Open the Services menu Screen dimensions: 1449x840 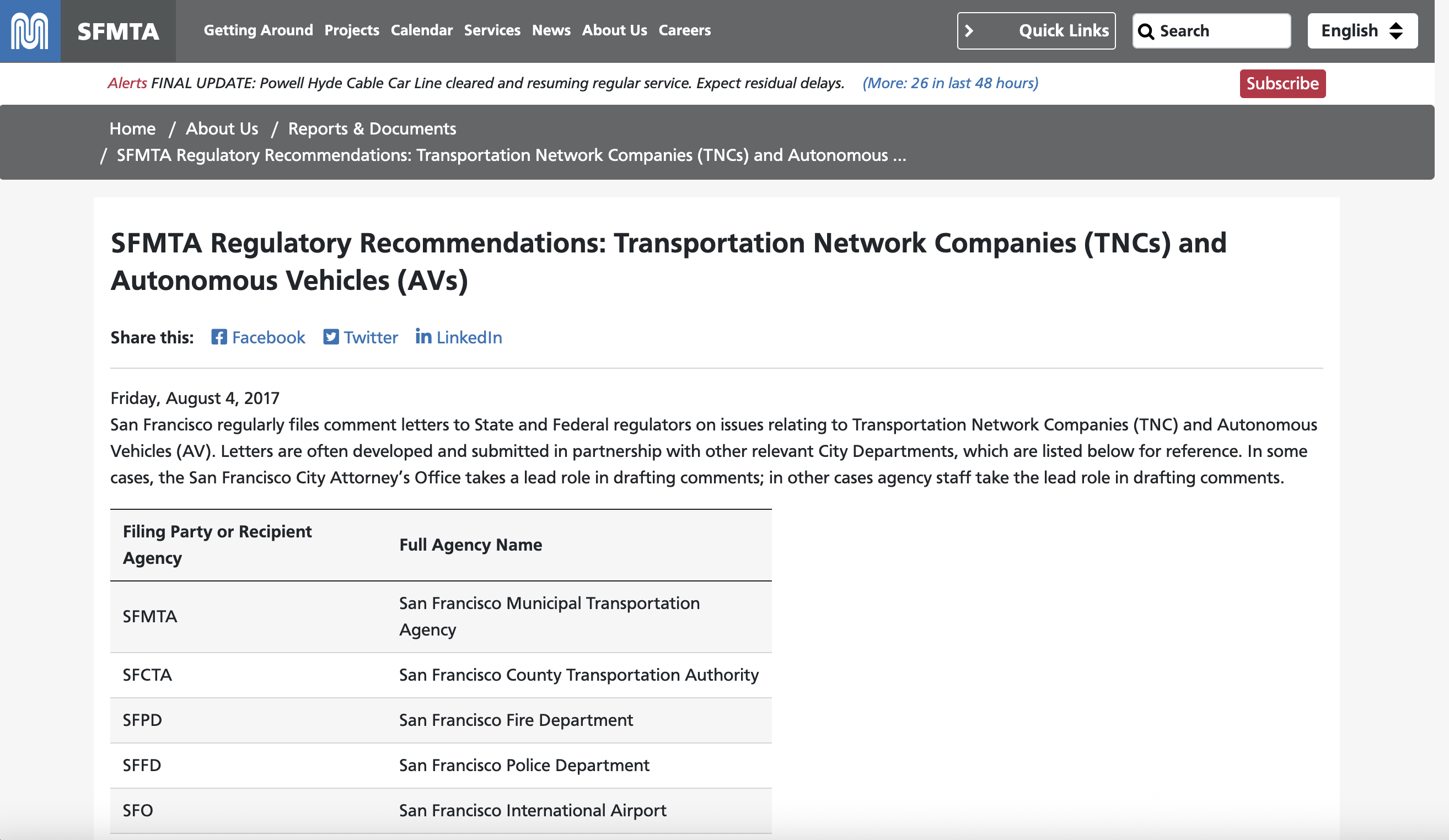492,30
